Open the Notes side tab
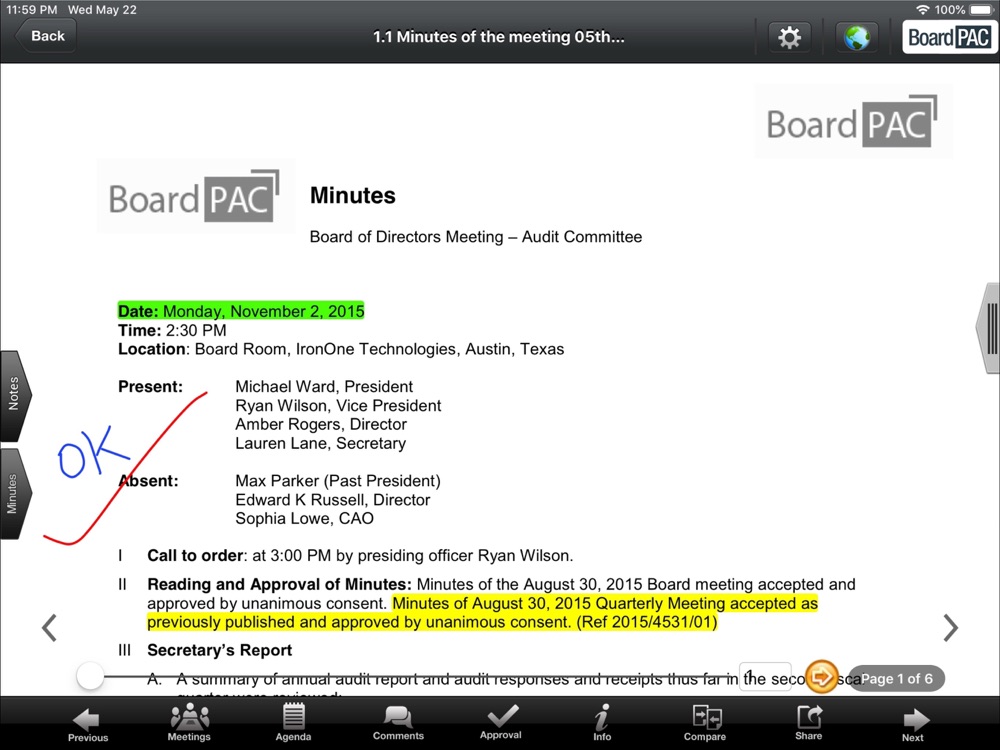 pos(15,394)
